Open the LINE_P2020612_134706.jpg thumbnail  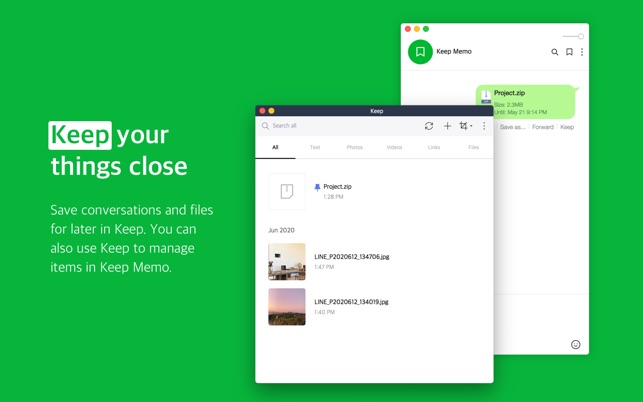(287, 262)
